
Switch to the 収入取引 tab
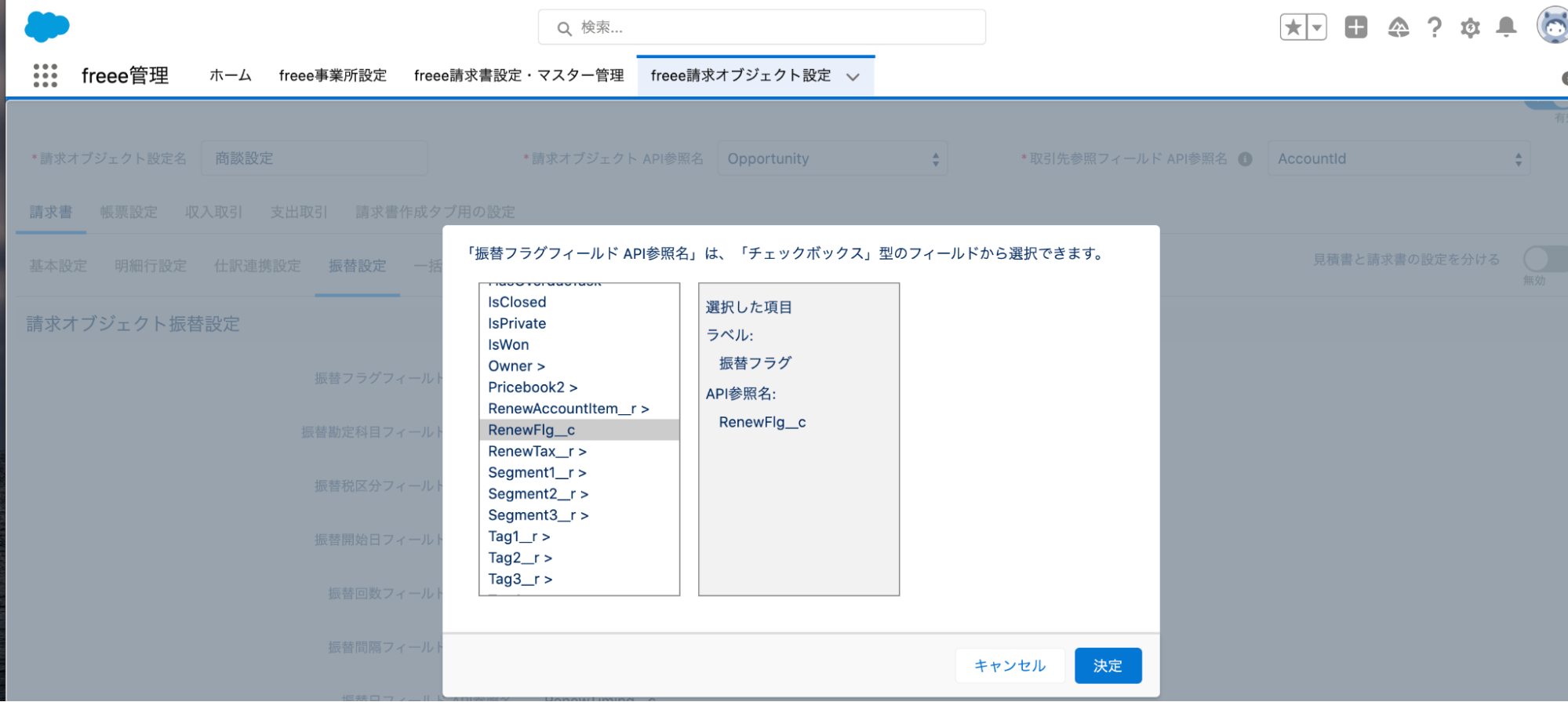(213, 212)
